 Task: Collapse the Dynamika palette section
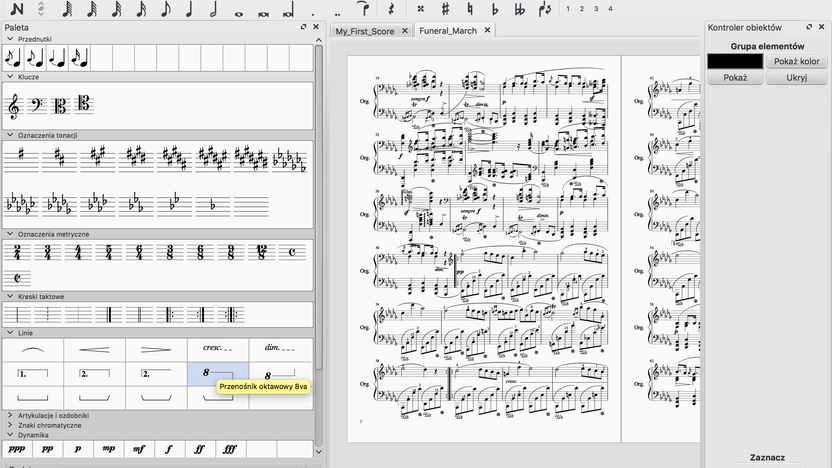(x=10, y=435)
